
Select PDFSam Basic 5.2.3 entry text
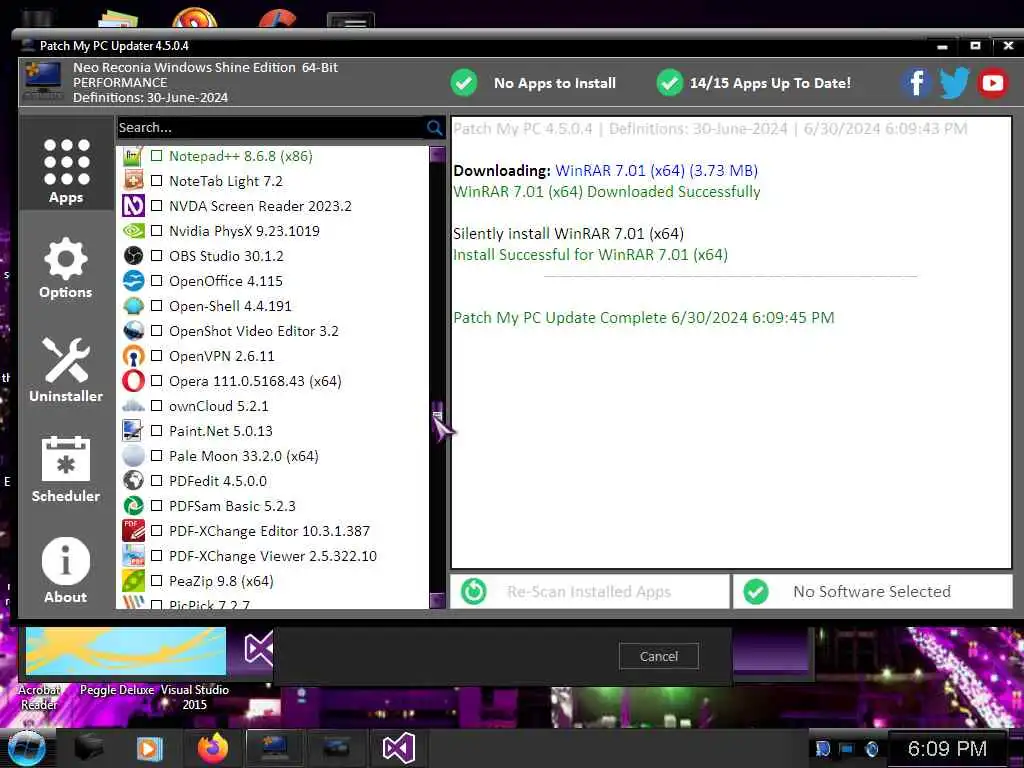coord(232,505)
